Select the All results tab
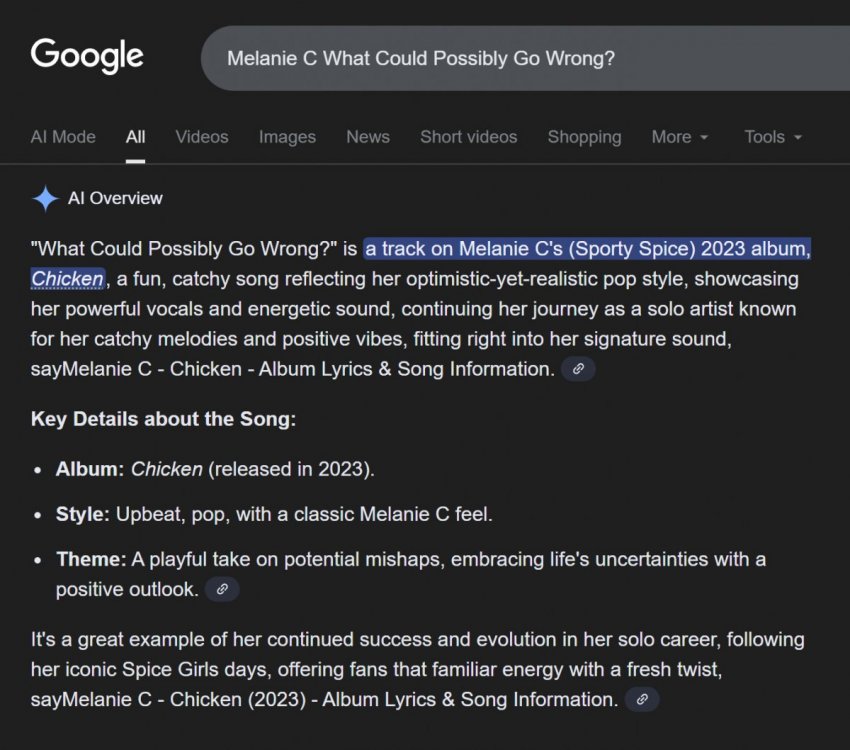The width and height of the screenshot is (850, 750). coord(135,137)
